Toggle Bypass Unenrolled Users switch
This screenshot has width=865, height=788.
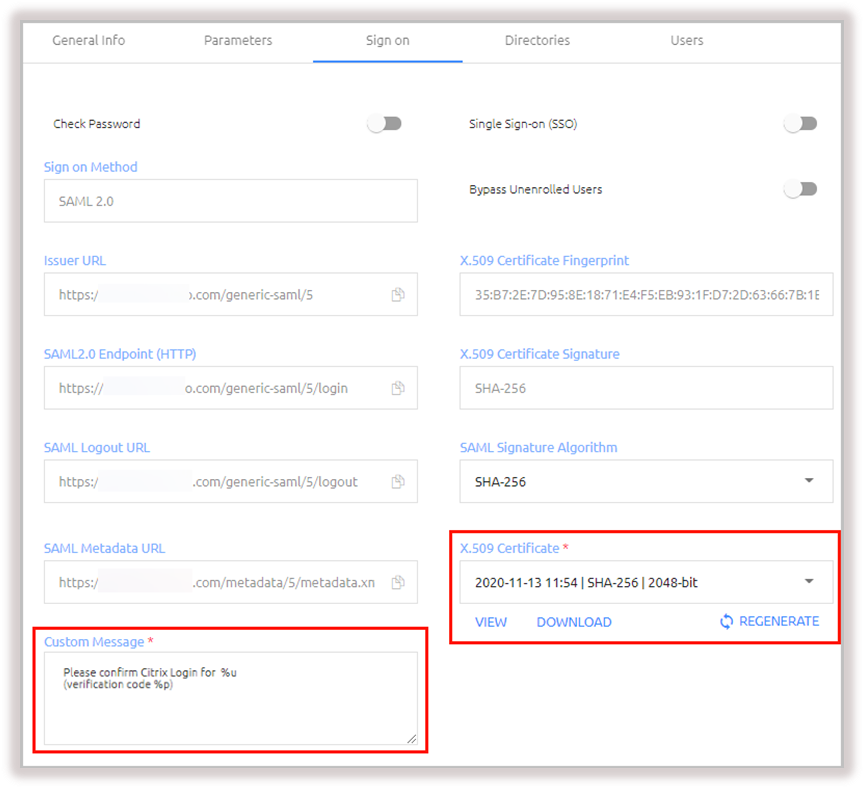click(x=801, y=189)
